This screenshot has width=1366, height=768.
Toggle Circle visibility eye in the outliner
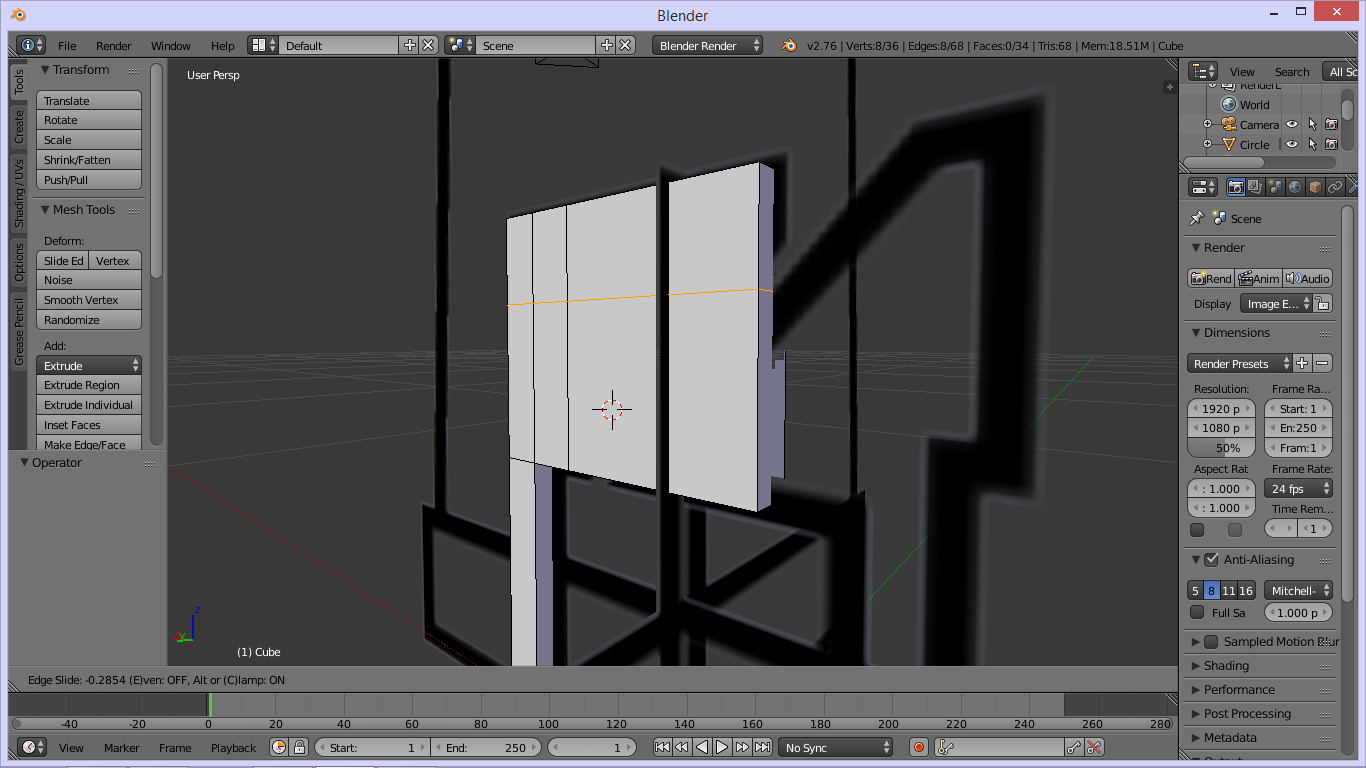1292,144
